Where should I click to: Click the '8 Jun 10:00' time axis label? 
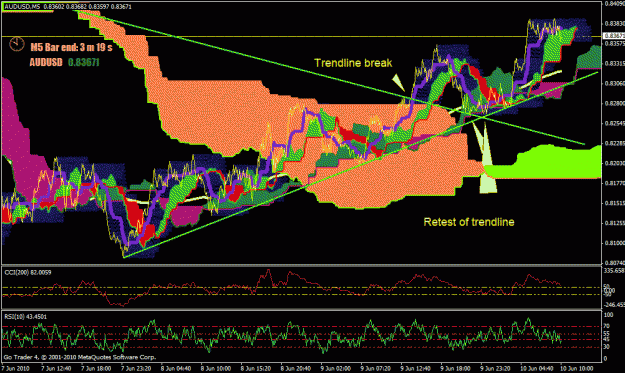(216, 369)
